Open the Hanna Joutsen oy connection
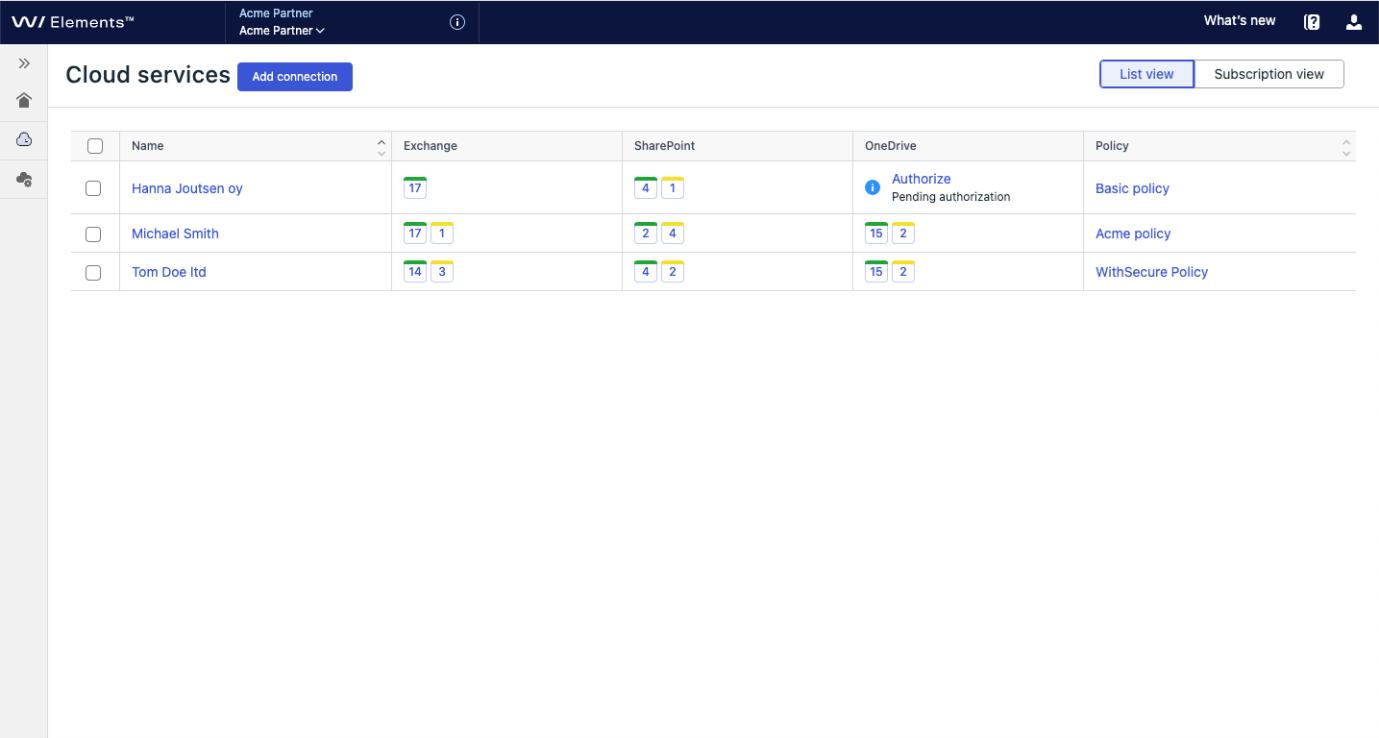Viewport: 1379px width, 738px height. (187, 188)
